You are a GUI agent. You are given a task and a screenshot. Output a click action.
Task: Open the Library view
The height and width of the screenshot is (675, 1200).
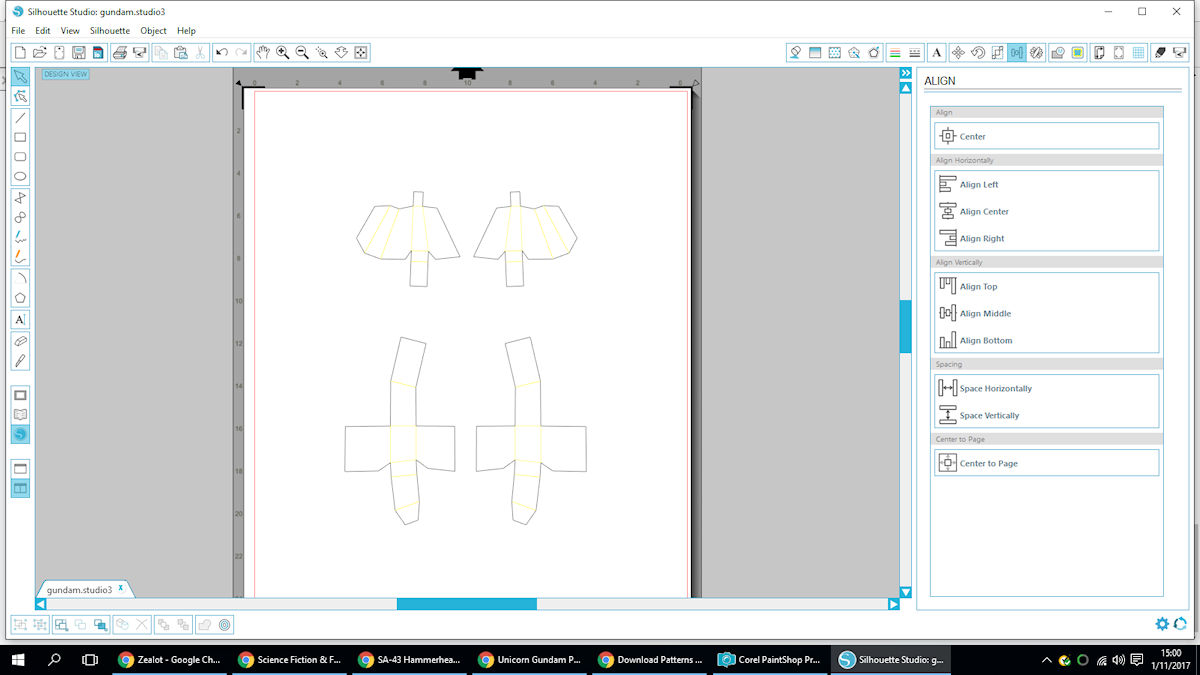(x=20, y=414)
